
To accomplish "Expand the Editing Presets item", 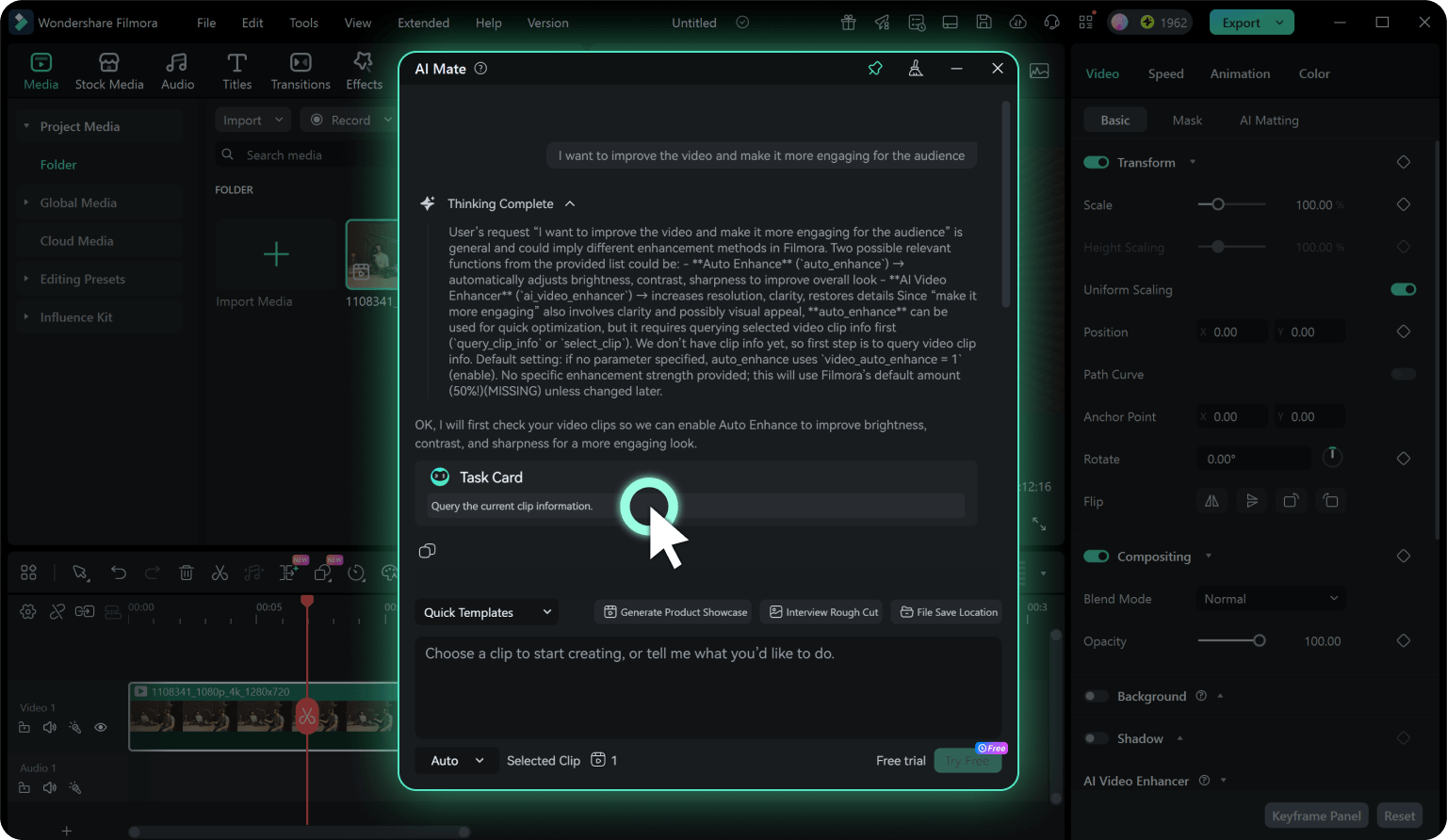I will coord(26,279).
